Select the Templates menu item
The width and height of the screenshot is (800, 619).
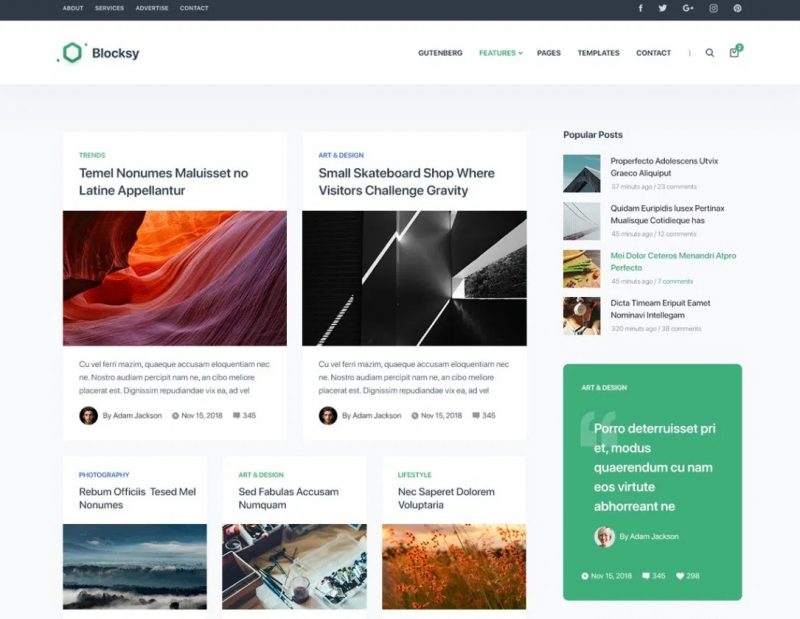598,53
